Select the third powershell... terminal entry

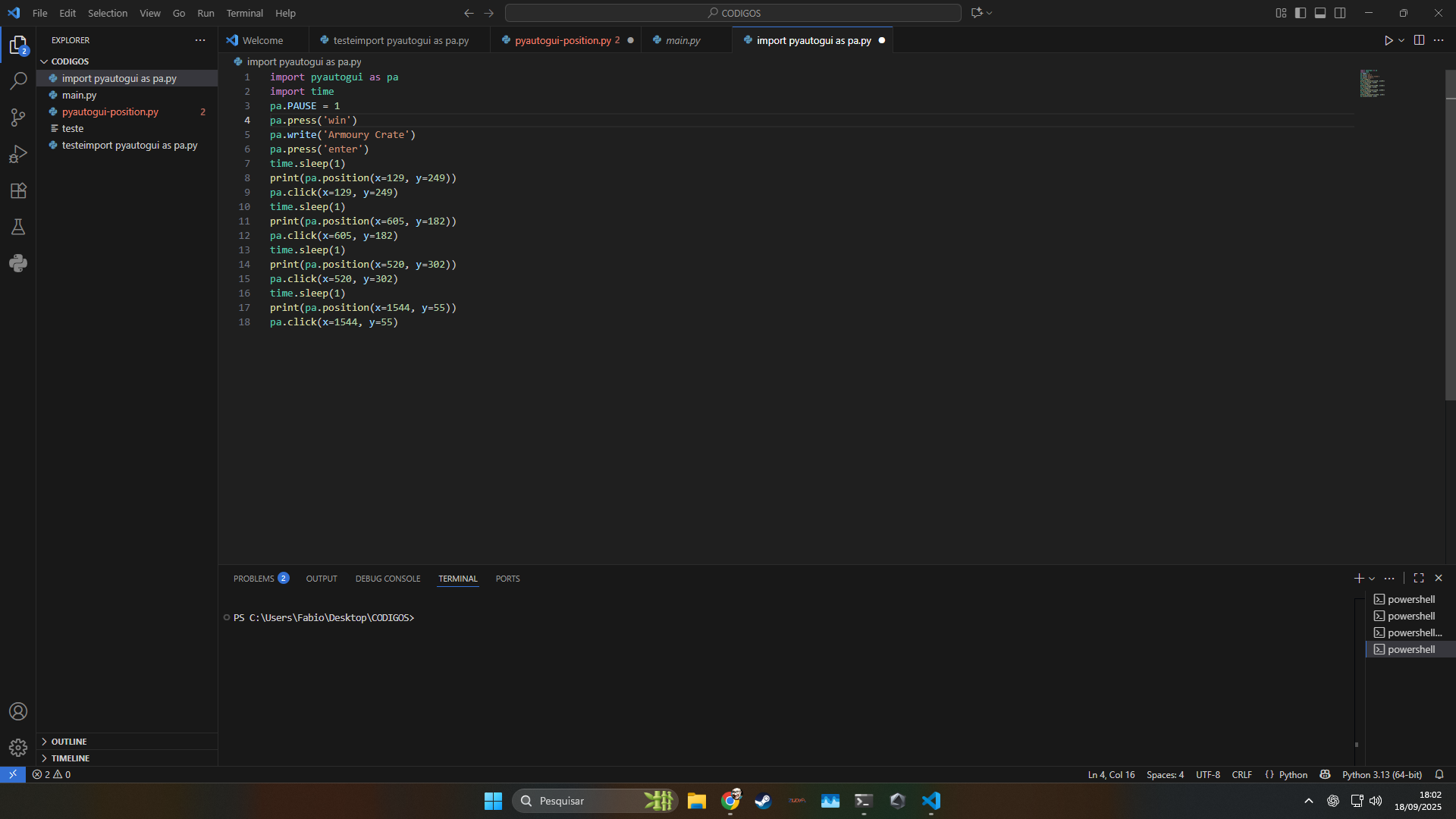(x=1410, y=633)
